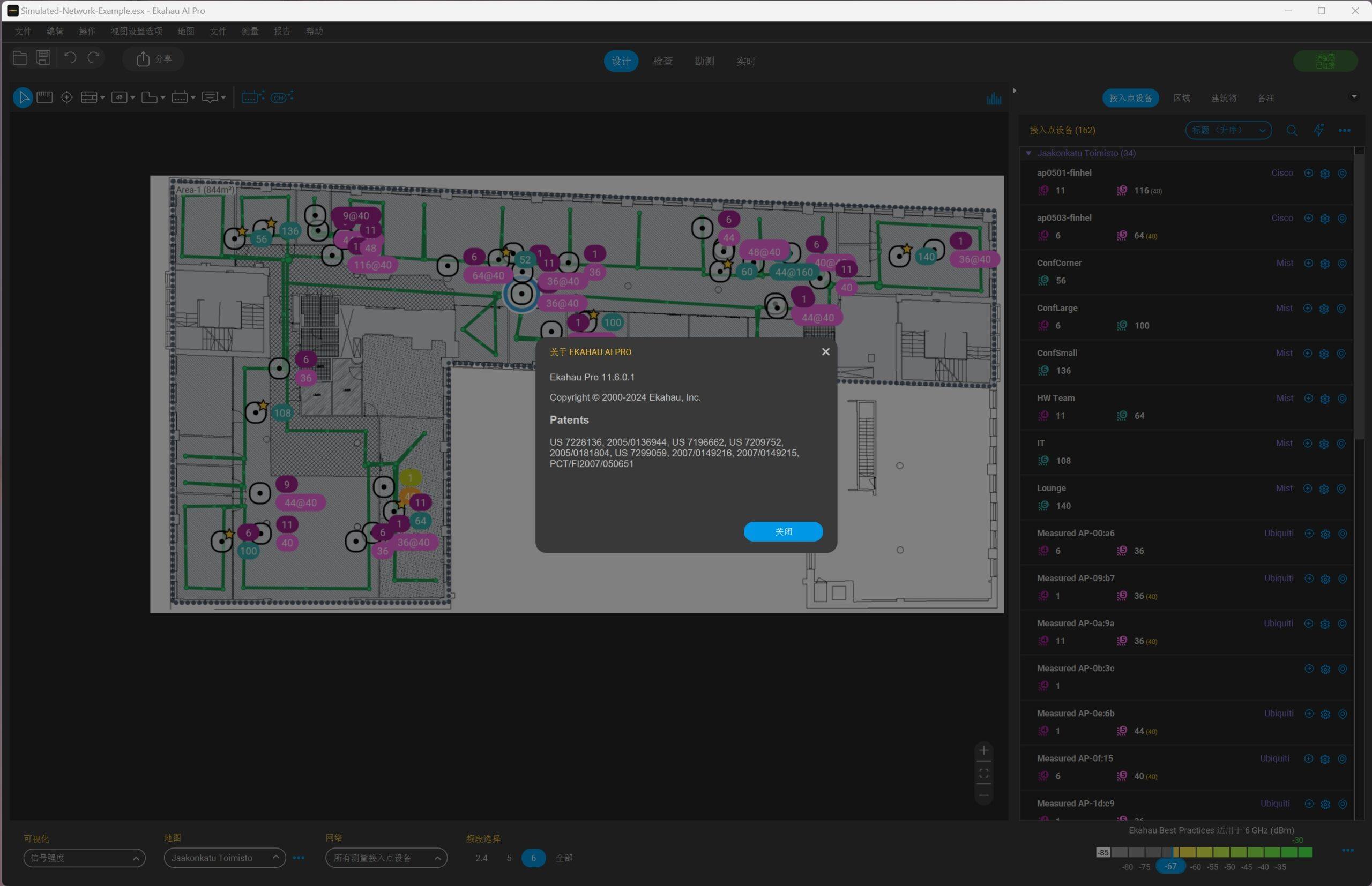This screenshot has height=886, width=1372.
Task: Open the Jaakonkatu Toimisto map dropdown
Action: pyautogui.click(x=225, y=858)
